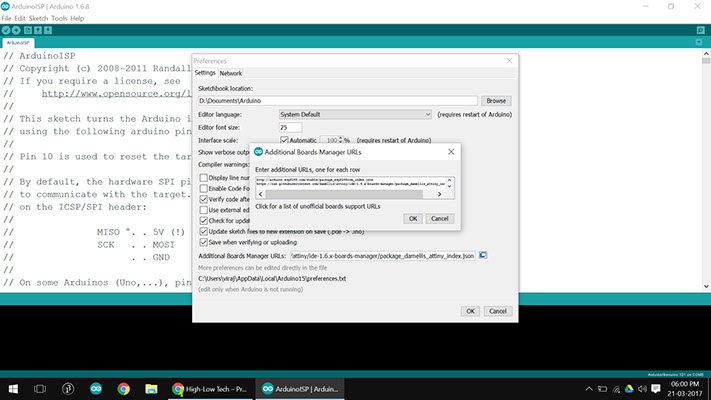Toggle Use external editor checkbox
The height and width of the screenshot is (400, 711).
[x=204, y=210]
